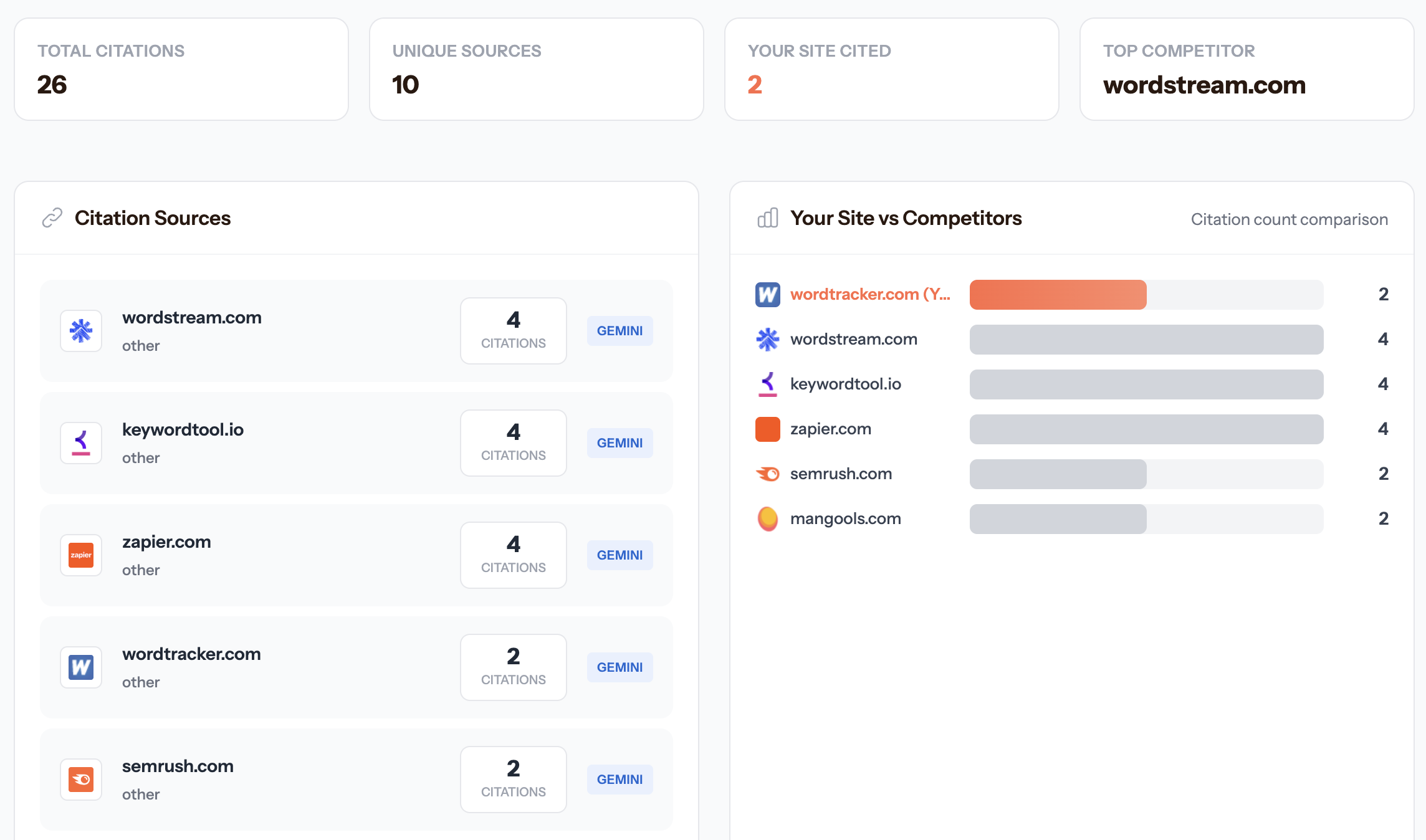Select the Total Citations summary card
Image resolution: width=1426 pixels, height=840 pixels.
181,69
